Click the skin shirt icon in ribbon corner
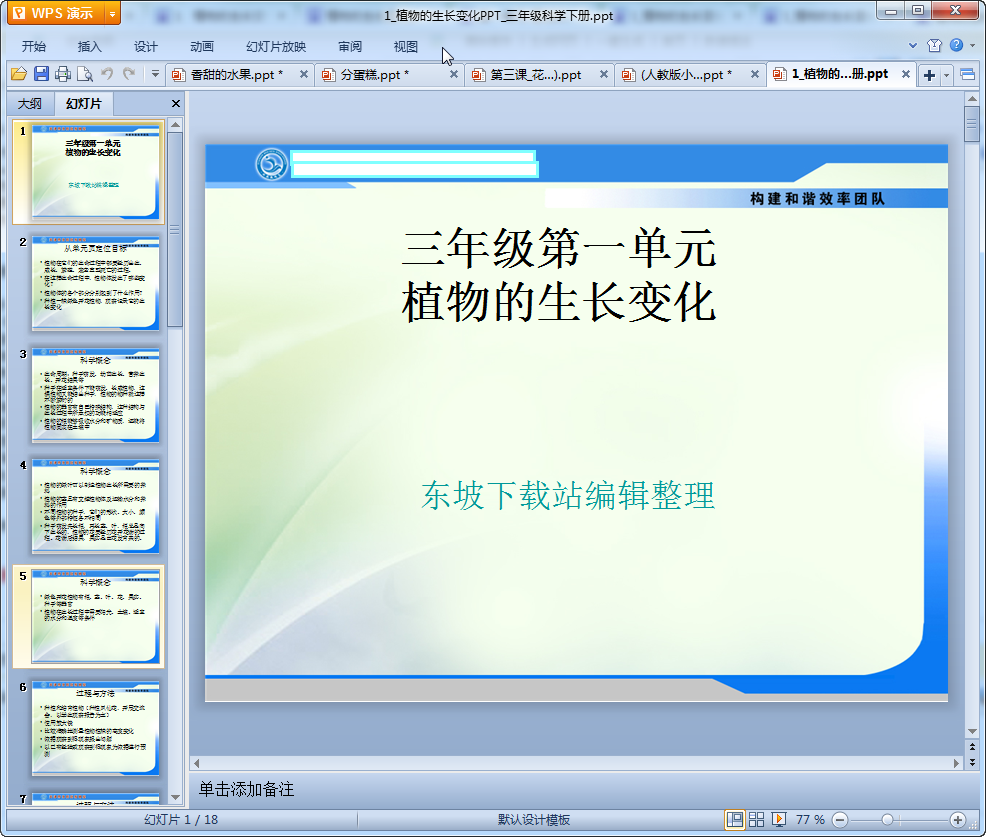Image resolution: width=986 pixels, height=837 pixels. coord(934,45)
